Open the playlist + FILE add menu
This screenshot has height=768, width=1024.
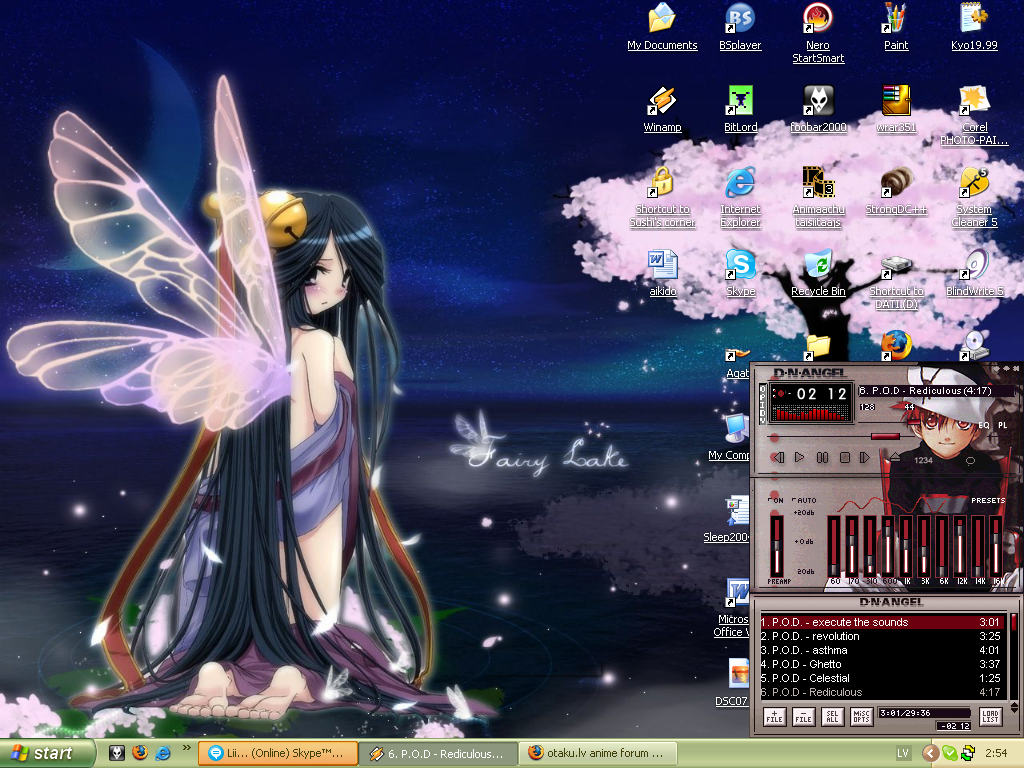point(775,717)
